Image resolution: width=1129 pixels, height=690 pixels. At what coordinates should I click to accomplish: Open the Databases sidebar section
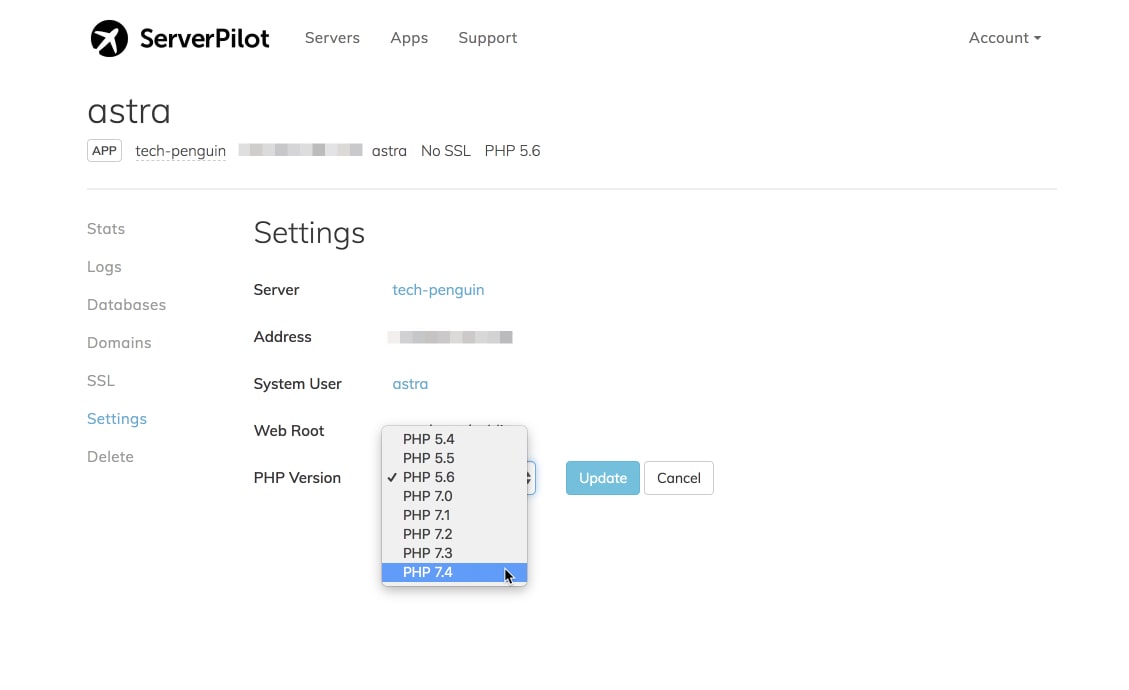[x=127, y=305]
